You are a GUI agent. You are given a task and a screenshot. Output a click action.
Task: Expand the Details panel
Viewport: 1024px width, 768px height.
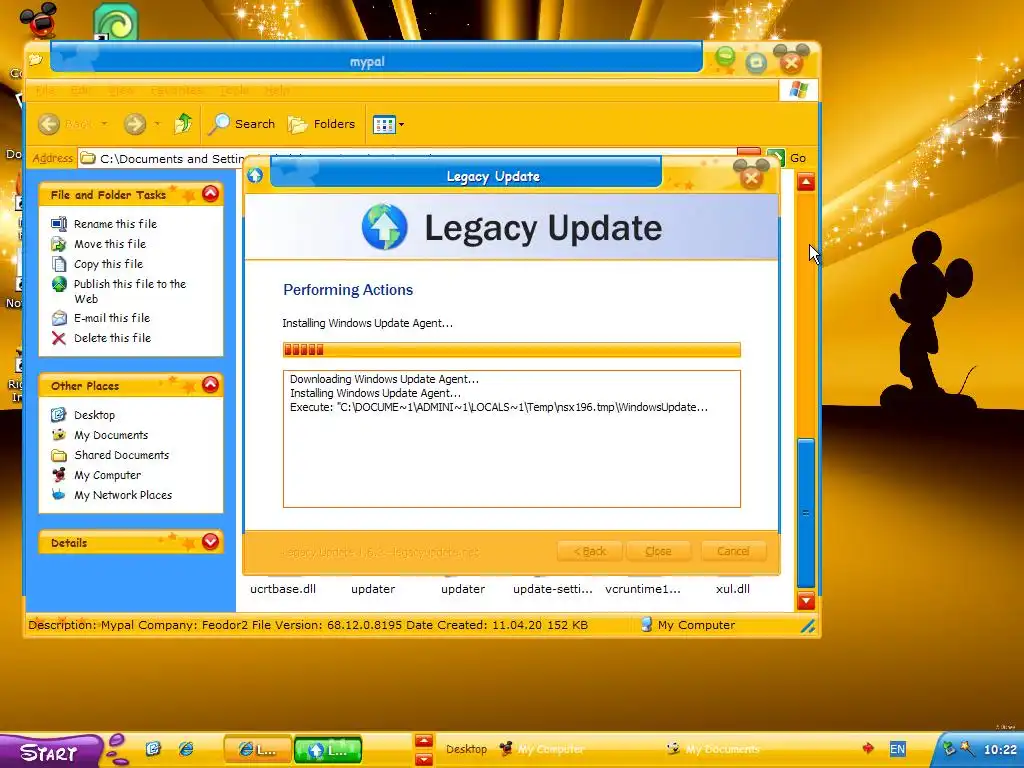[210, 541]
